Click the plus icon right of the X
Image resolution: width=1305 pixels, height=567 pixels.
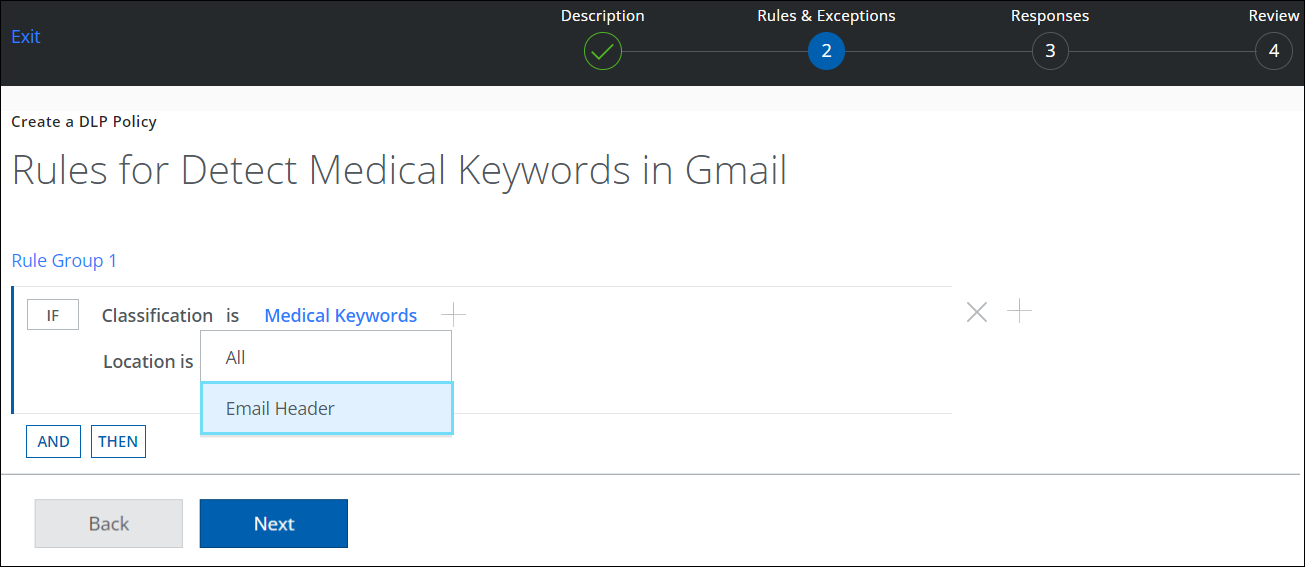(1019, 311)
